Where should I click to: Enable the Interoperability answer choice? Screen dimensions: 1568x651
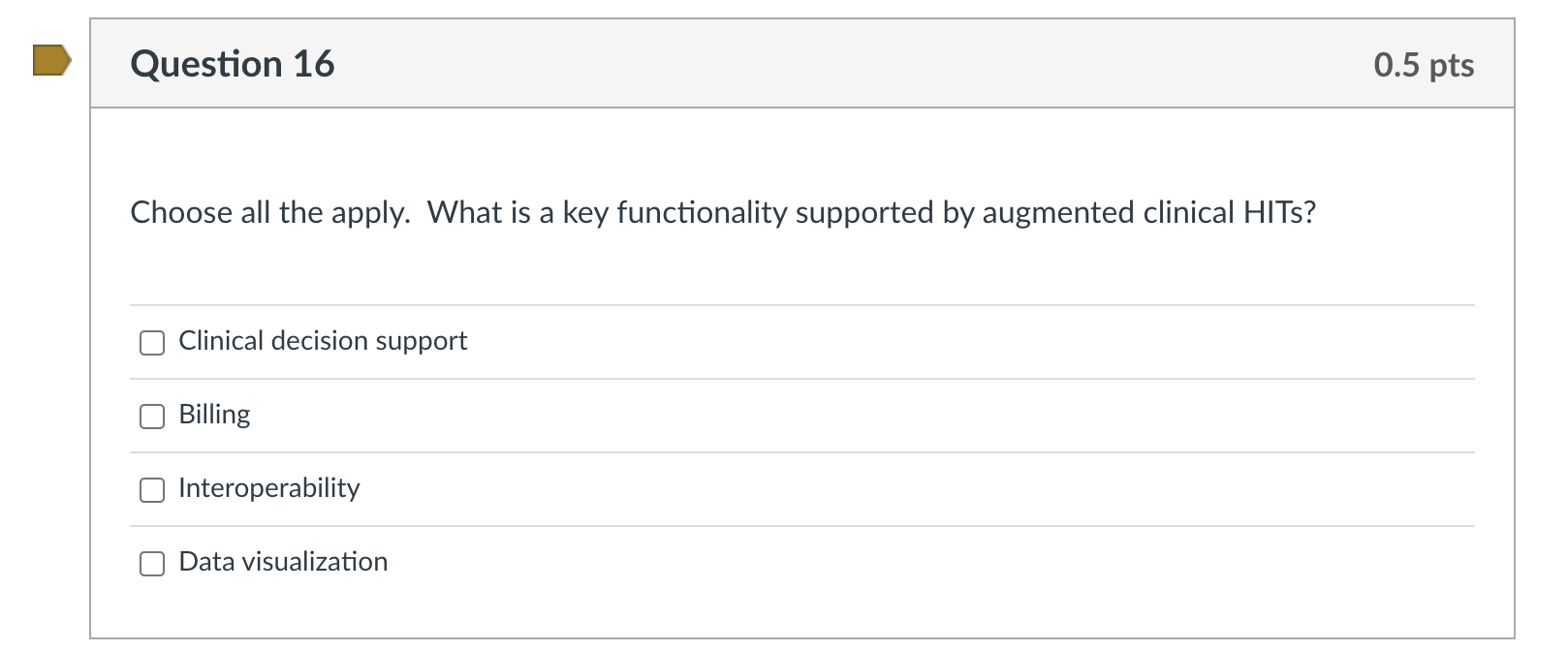[151, 489]
